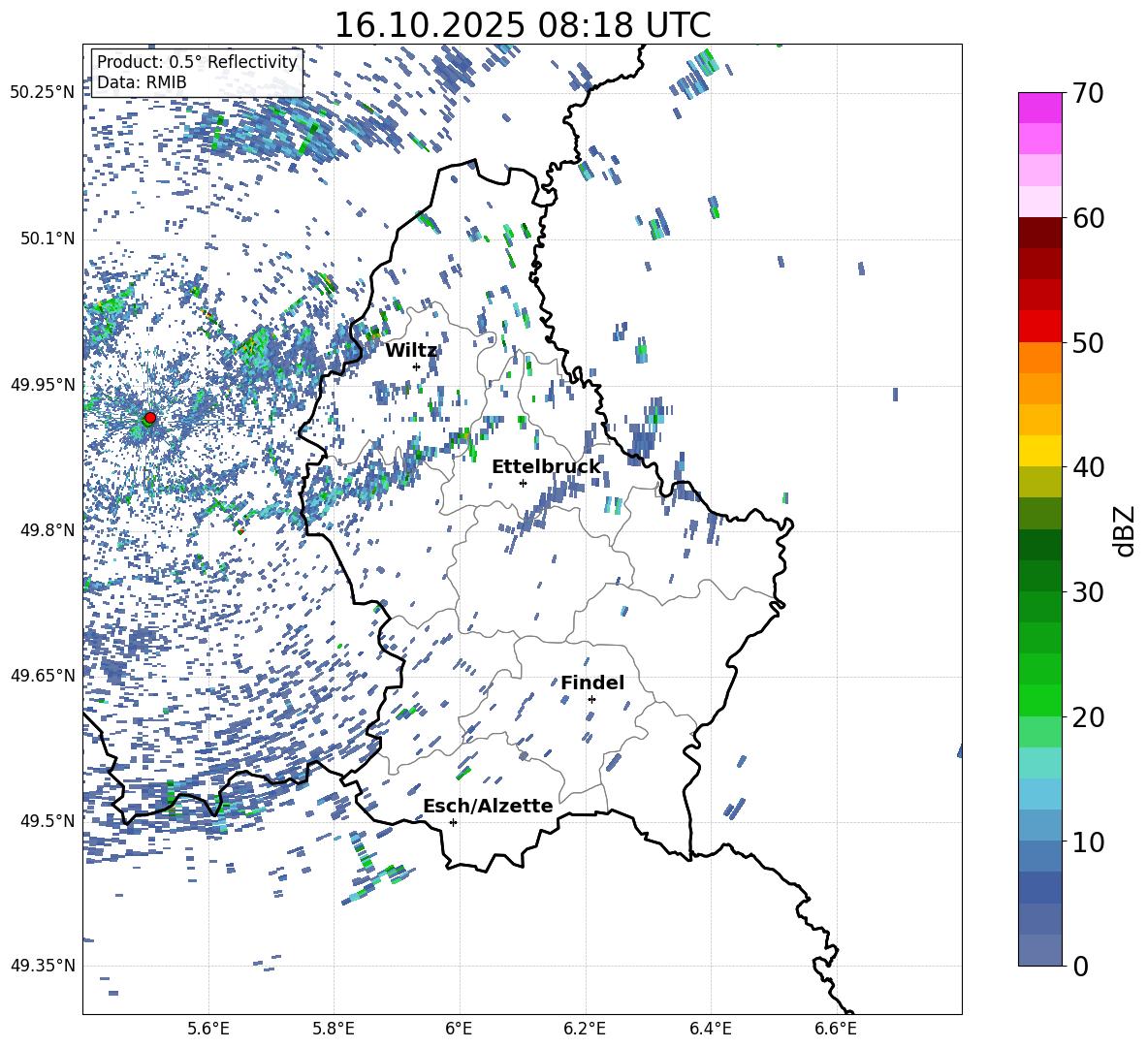Click the Findel station cross marker
1148x1048 pixels.
[x=591, y=699]
